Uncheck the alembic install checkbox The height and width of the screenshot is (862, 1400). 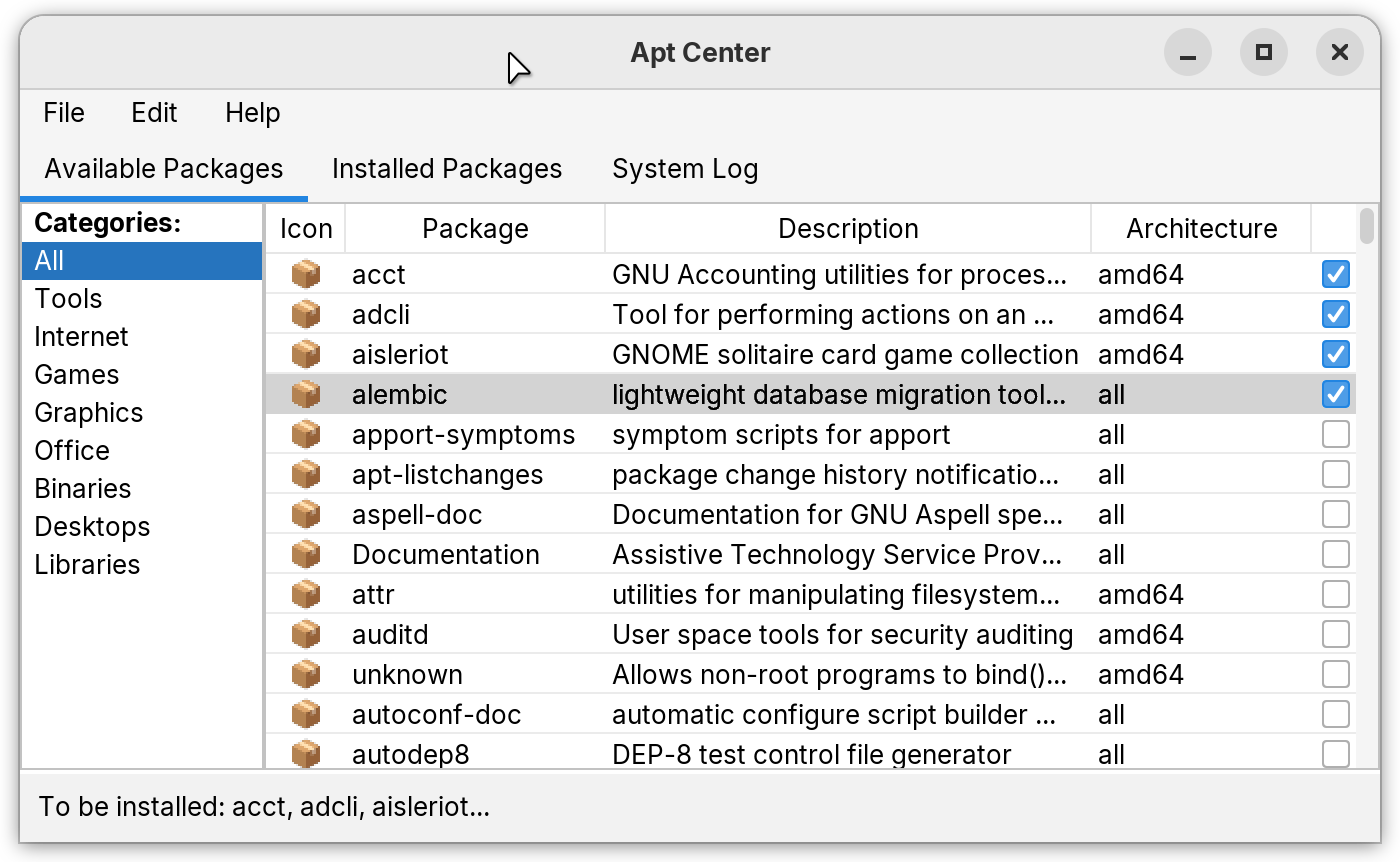tap(1336, 393)
